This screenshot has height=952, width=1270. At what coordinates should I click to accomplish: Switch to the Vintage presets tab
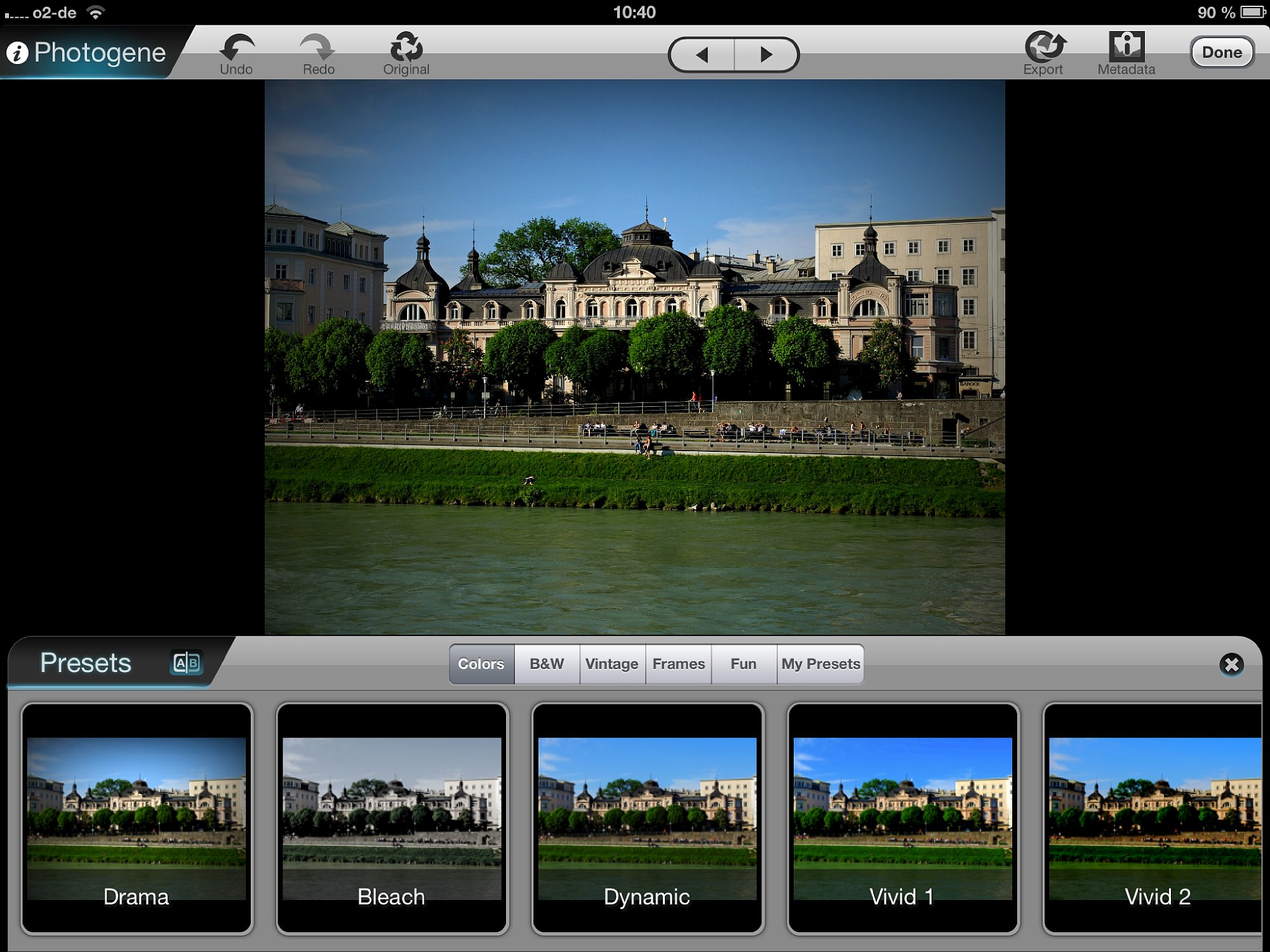(612, 664)
